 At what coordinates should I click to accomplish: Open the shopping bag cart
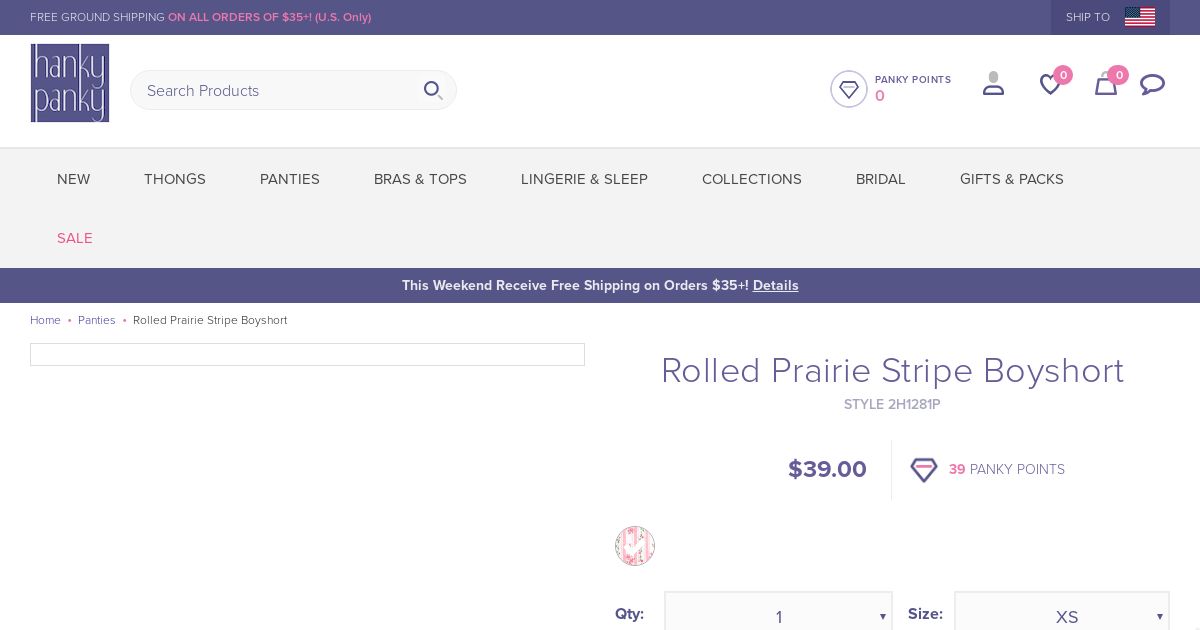coord(1105,85)
